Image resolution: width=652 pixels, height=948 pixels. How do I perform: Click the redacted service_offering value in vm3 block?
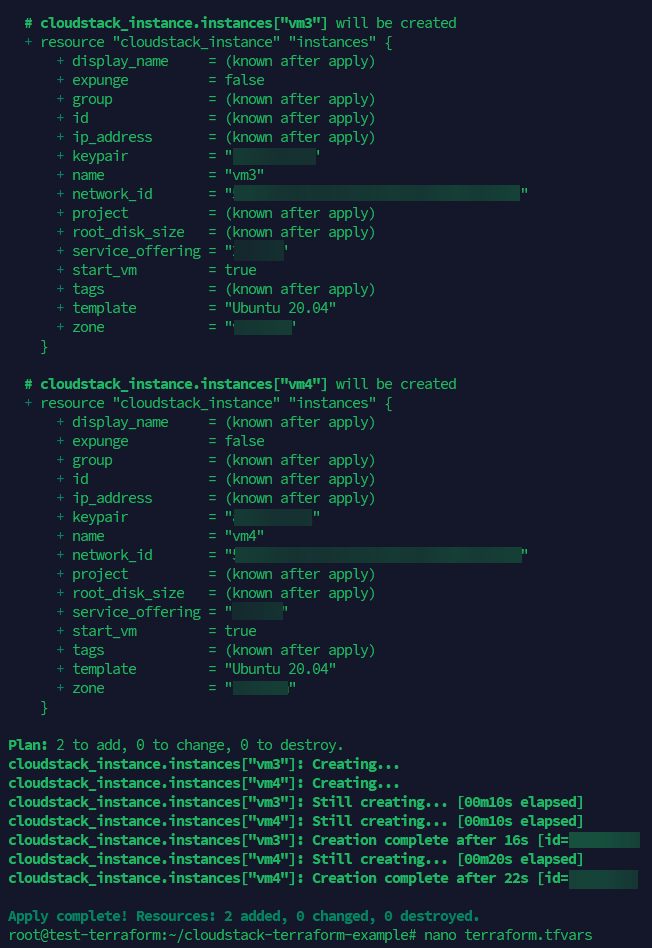click(257, 251)
